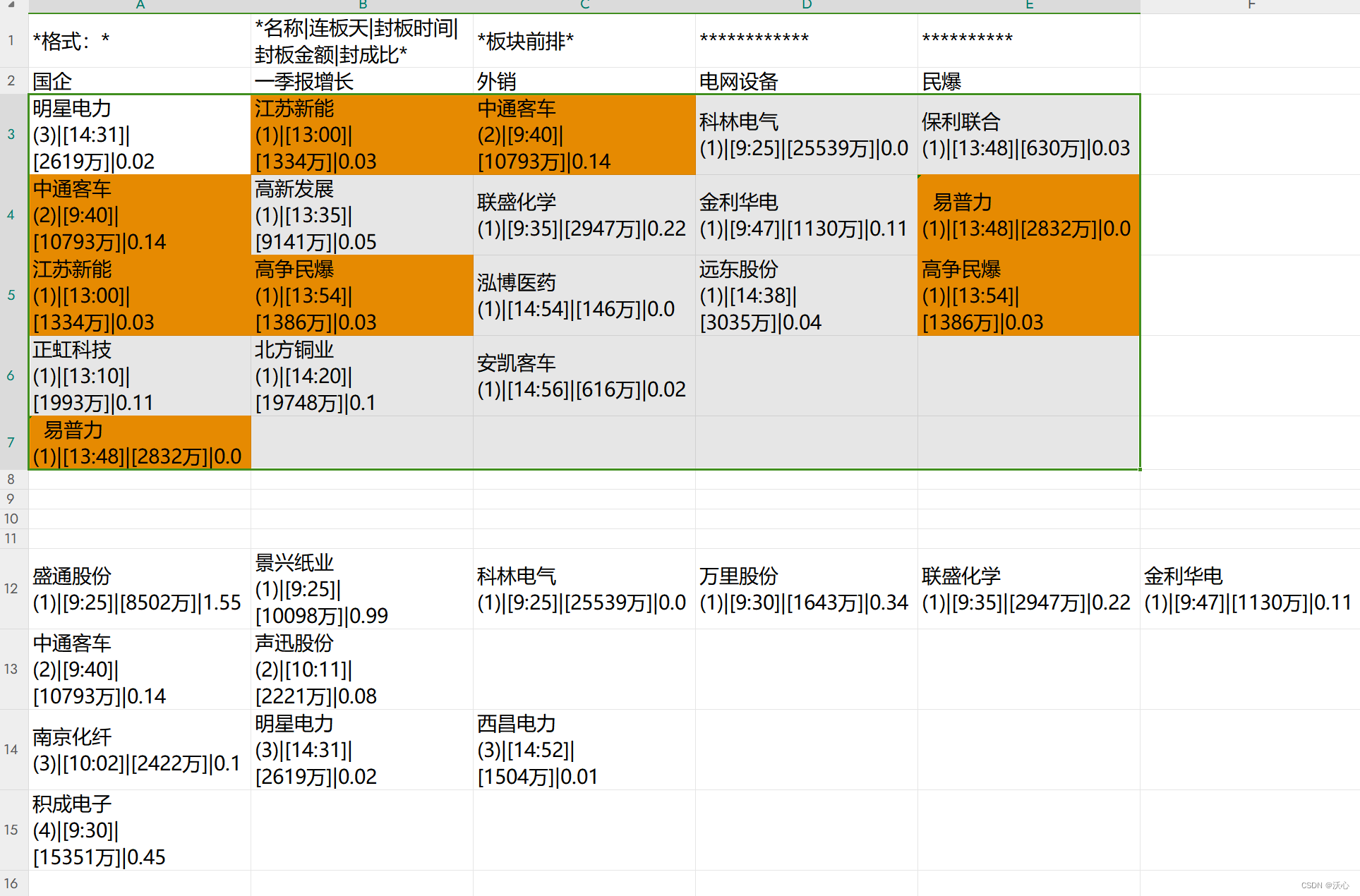Click the '泓博医药' cell
The image size is (1360, 896).
point(584,296)
